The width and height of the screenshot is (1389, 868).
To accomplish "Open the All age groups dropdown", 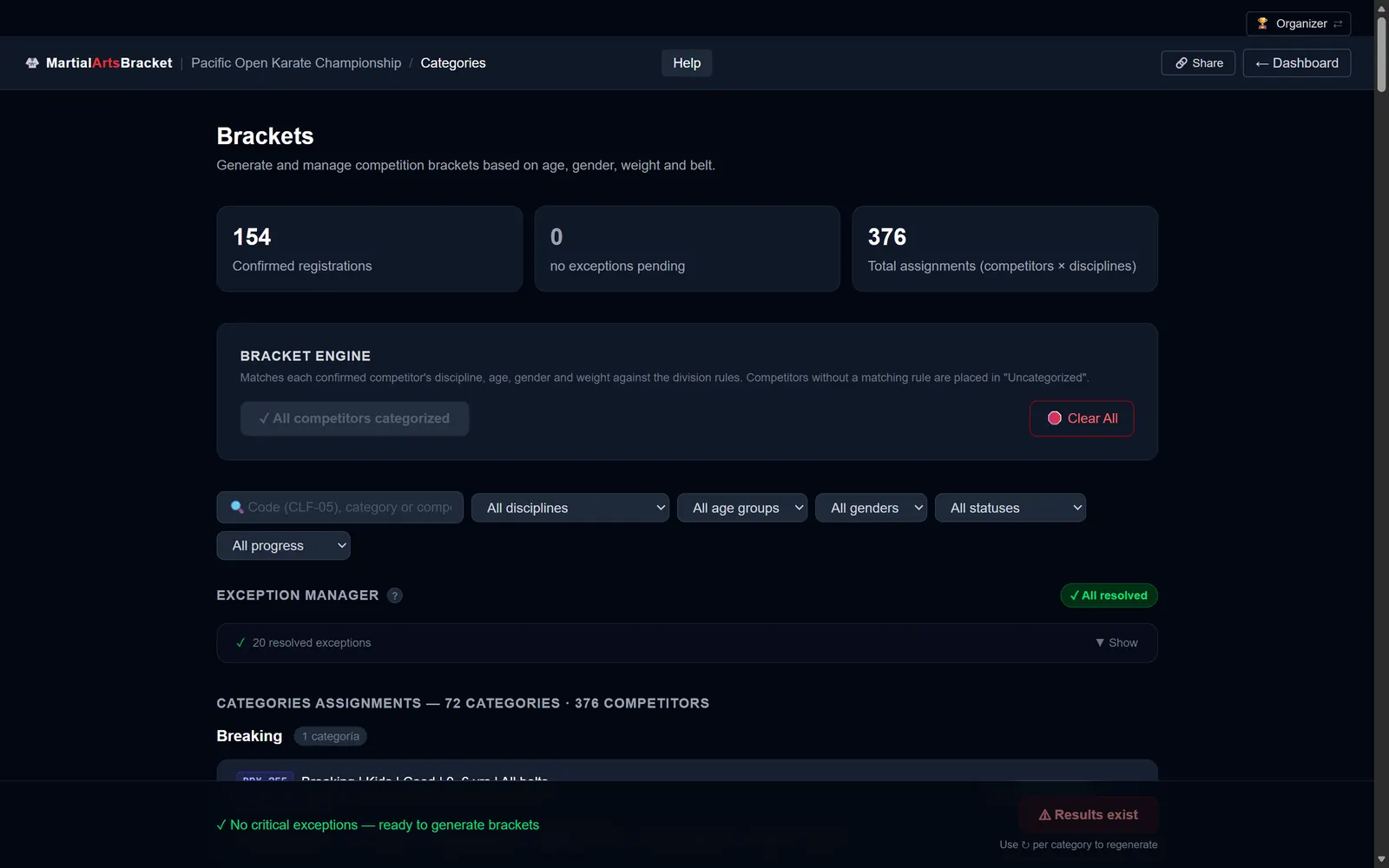I will tap(742, 508).
